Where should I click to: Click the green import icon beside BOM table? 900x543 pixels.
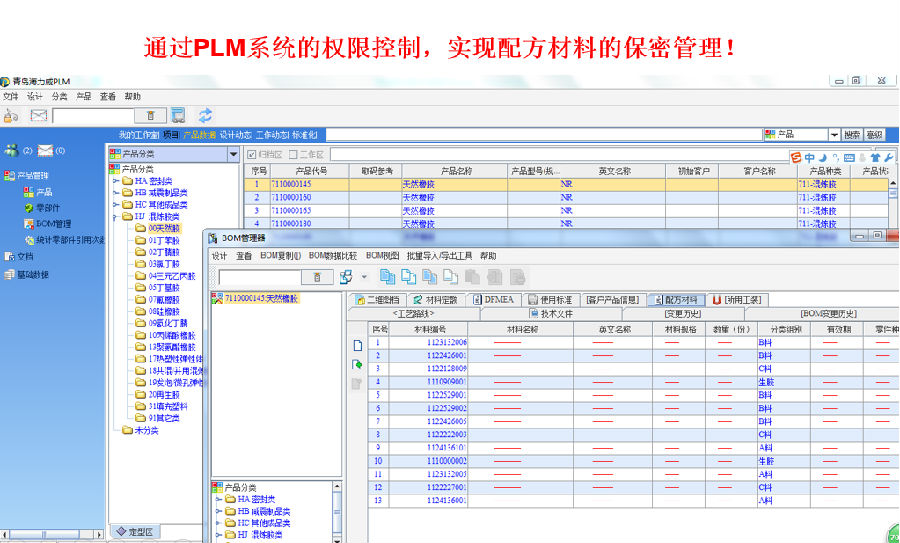358,365
